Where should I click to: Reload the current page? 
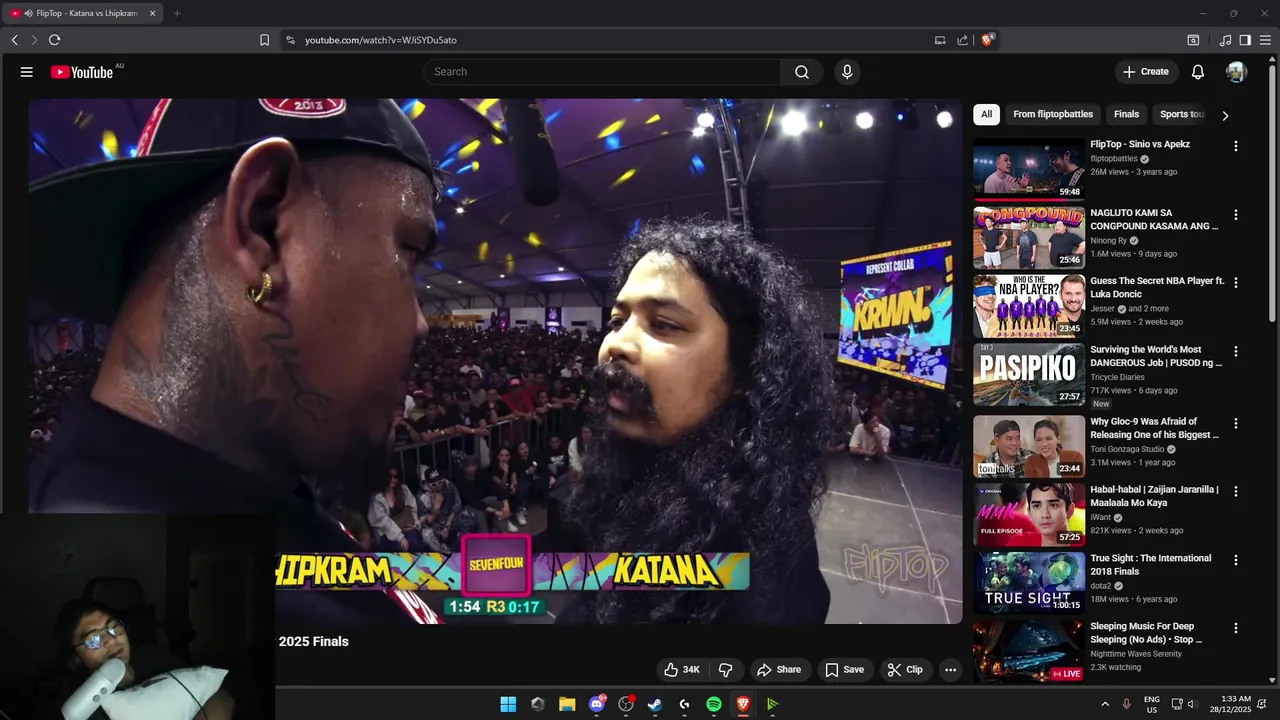pyautogui.click(x=54, y=40)
